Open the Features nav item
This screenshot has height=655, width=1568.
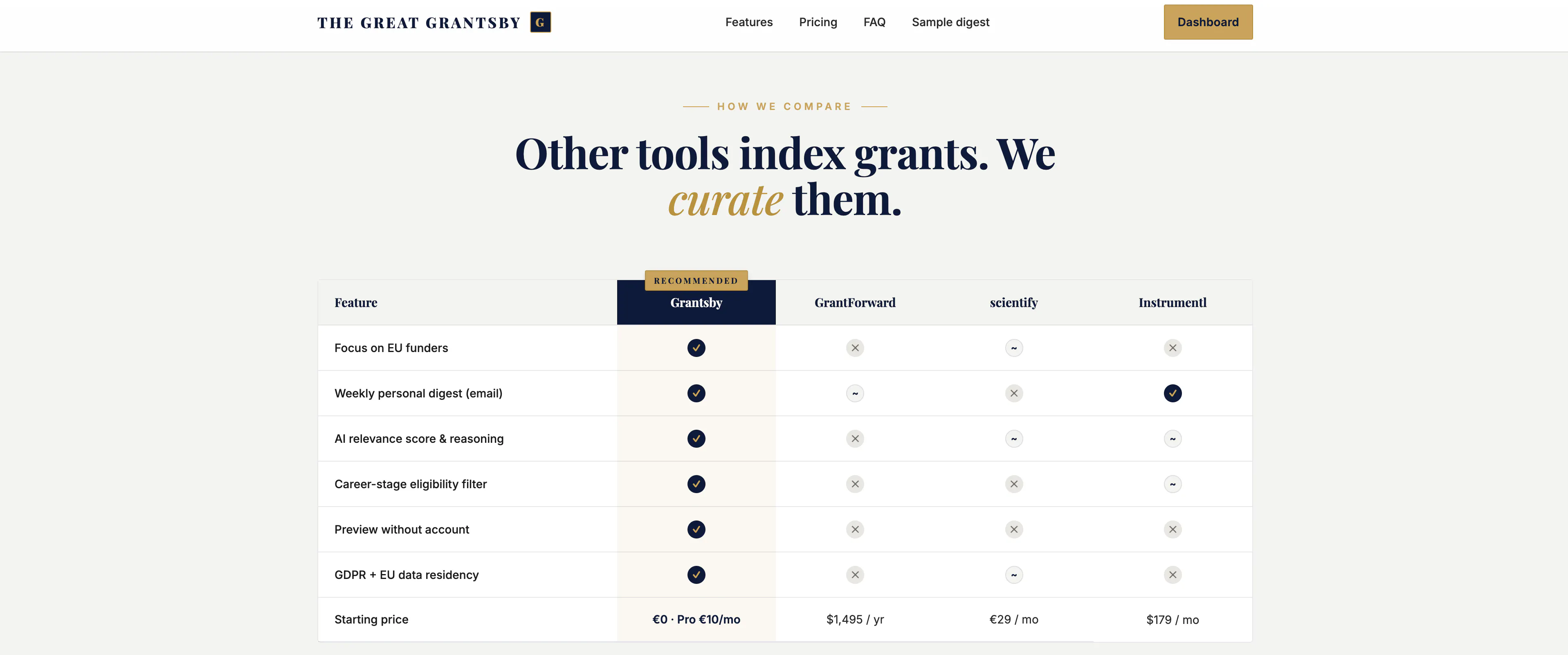[x=749, y=22]
